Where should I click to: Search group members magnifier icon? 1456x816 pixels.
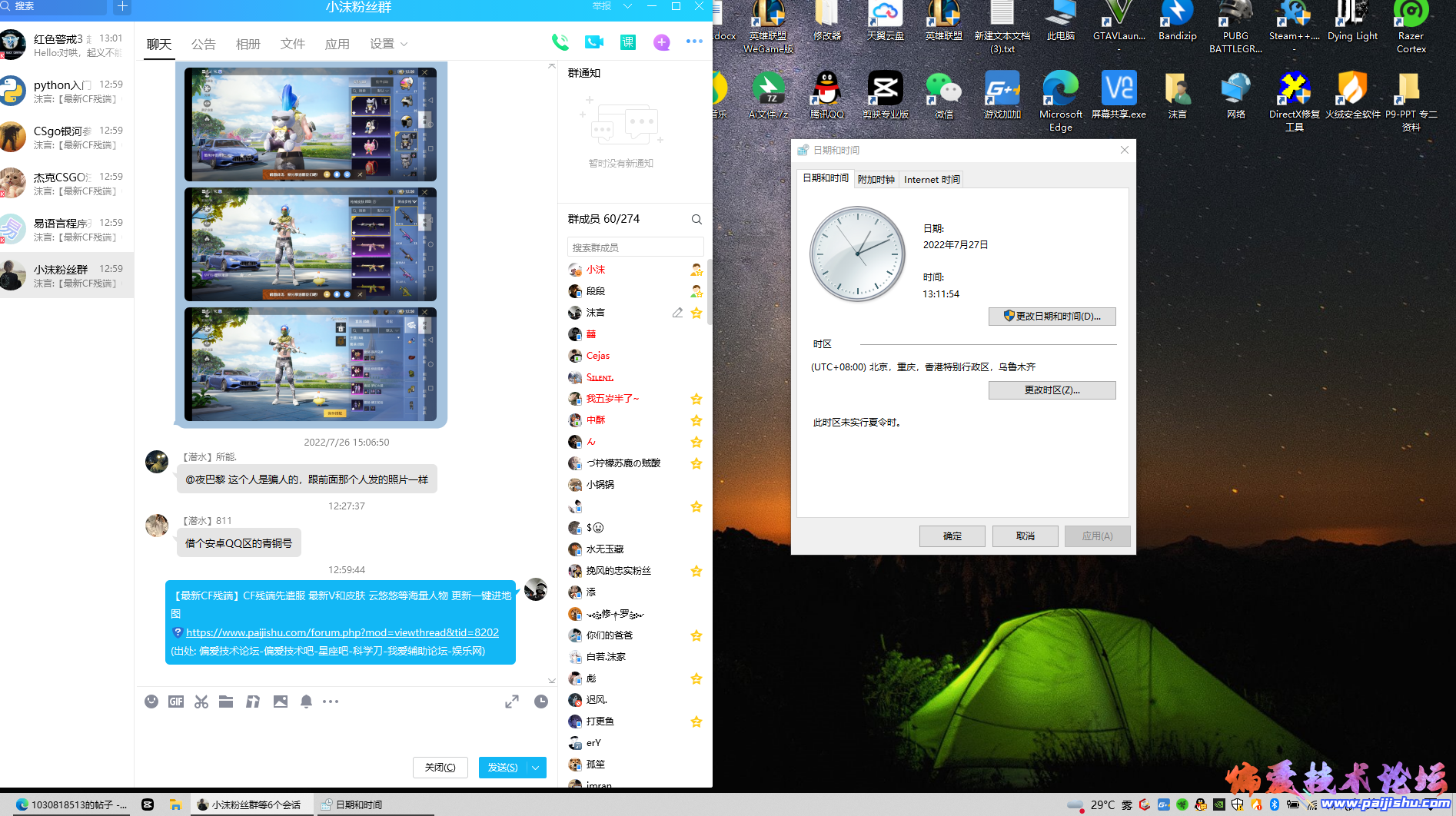(696, 219)
